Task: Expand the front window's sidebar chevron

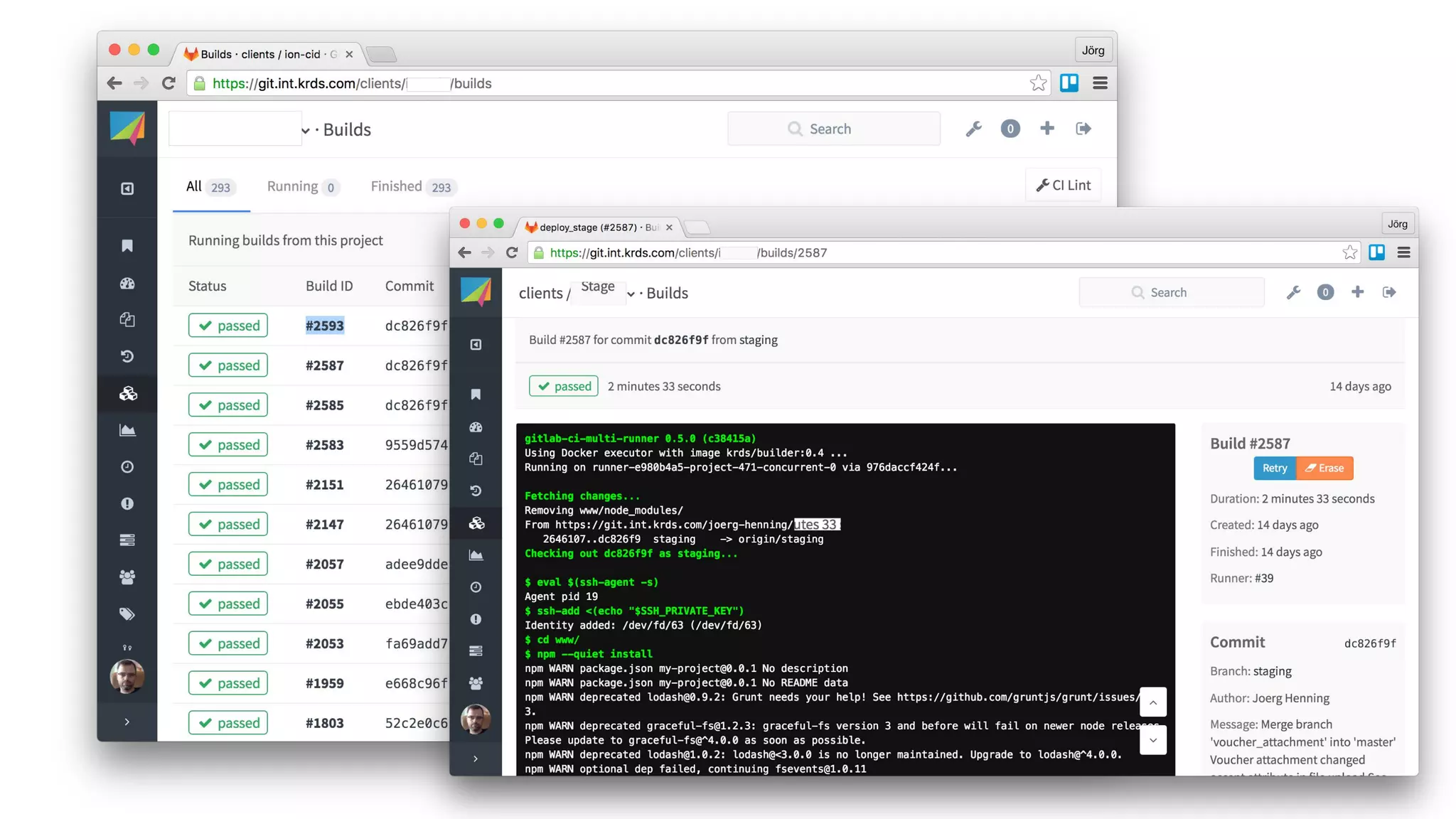Action: 476,759
